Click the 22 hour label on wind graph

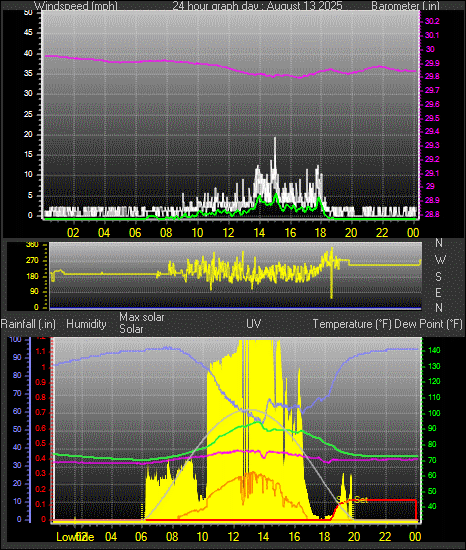pos(382,233)
